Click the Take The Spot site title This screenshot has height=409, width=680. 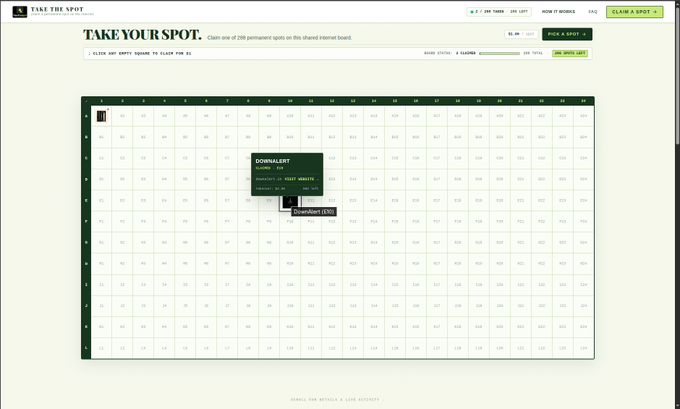(57, 9)
